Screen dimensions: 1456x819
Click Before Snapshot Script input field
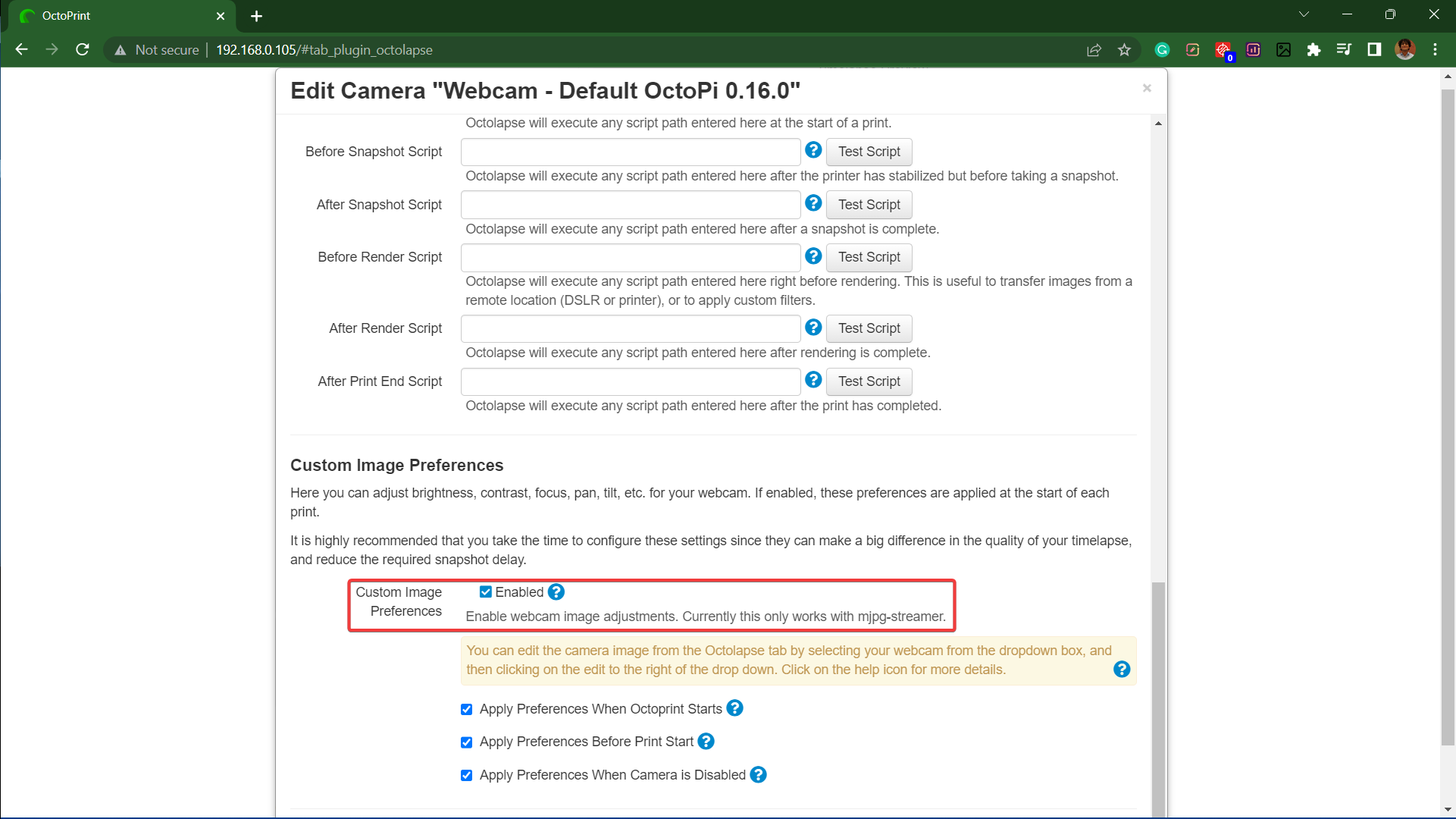[x=631, y=152]
